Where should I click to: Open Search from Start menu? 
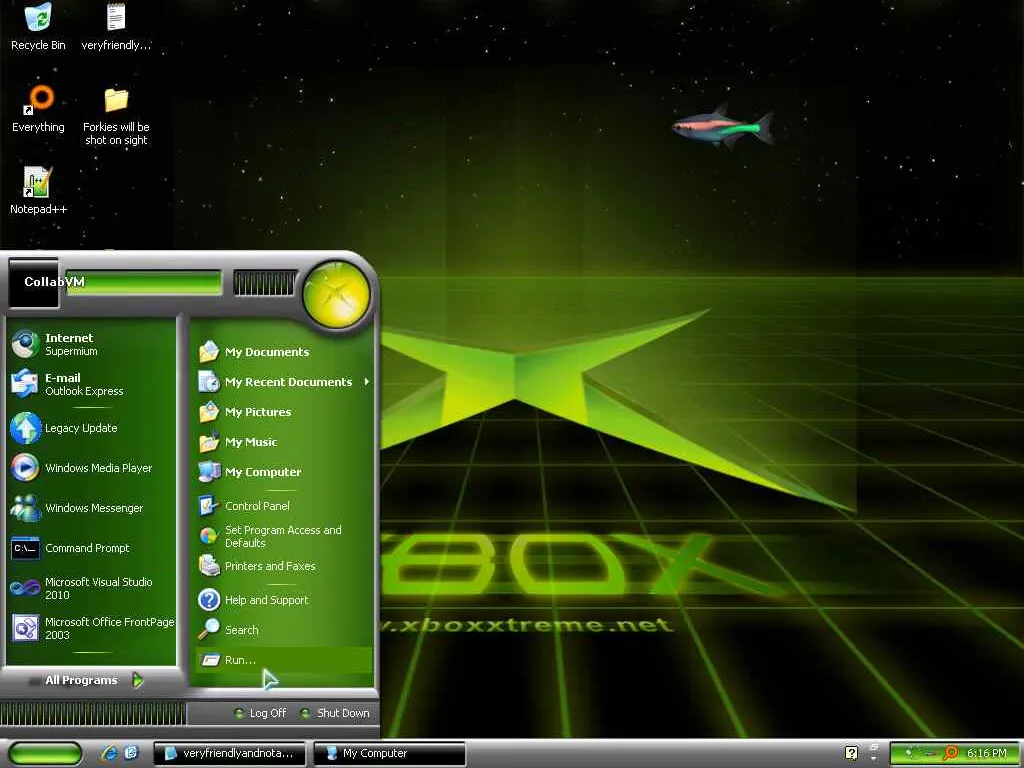tap(283, 630)
